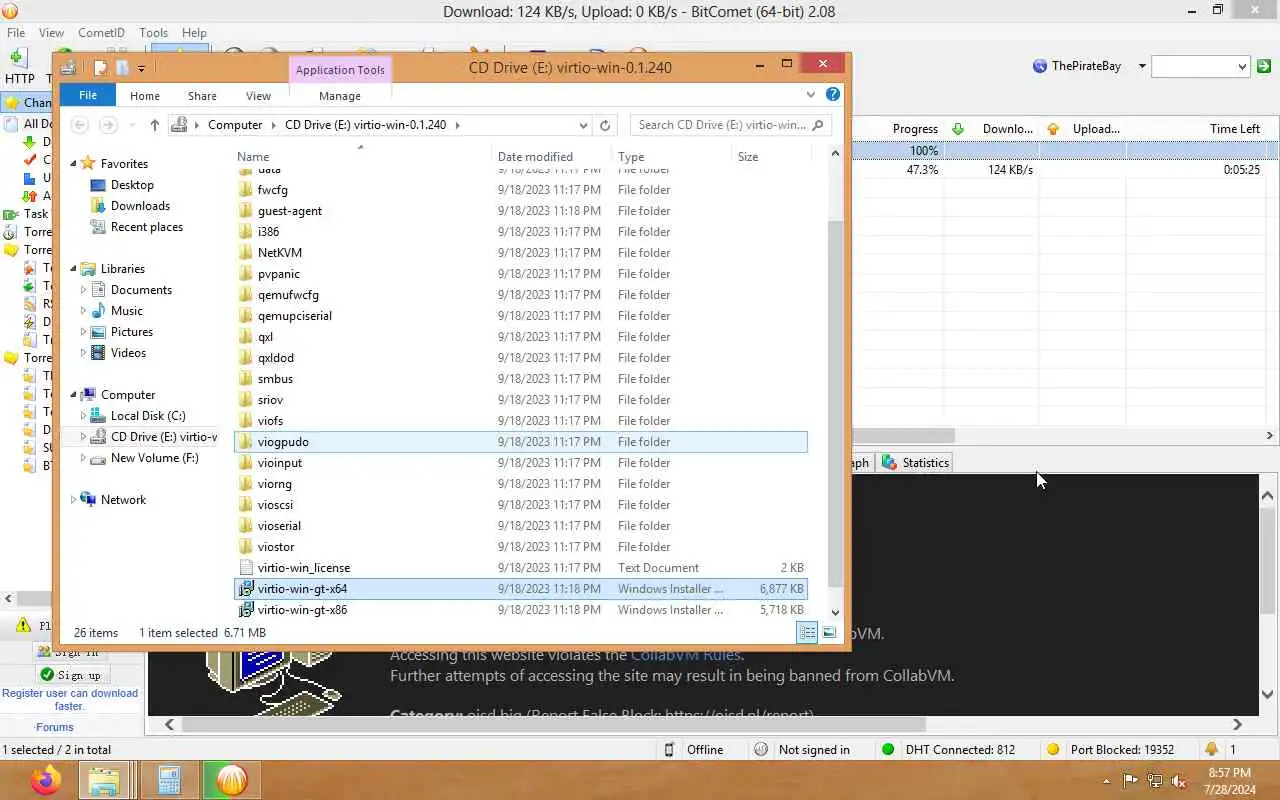Open the virtio-win-gt-x86 installer icon

pos(246,610)
